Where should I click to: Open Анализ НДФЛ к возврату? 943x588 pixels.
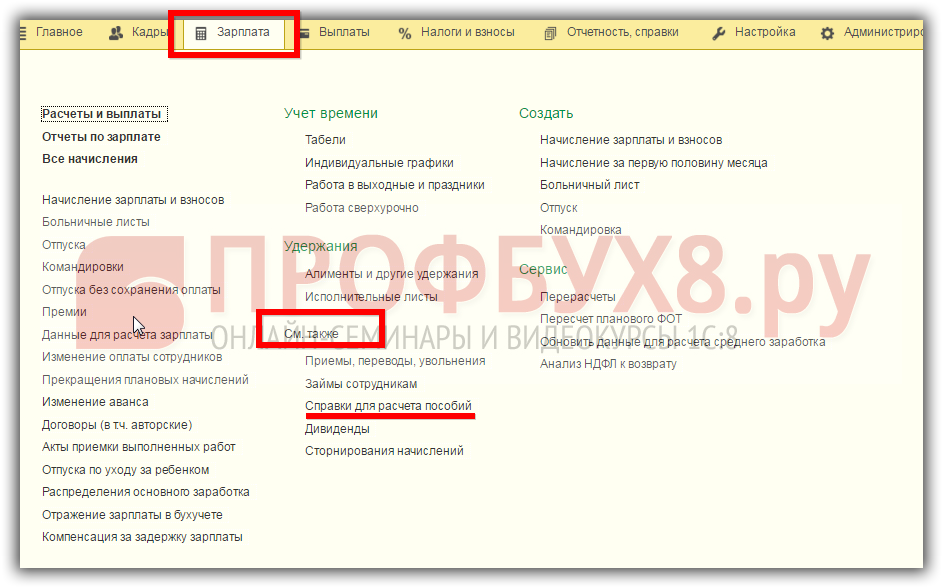tap(608, 364)
